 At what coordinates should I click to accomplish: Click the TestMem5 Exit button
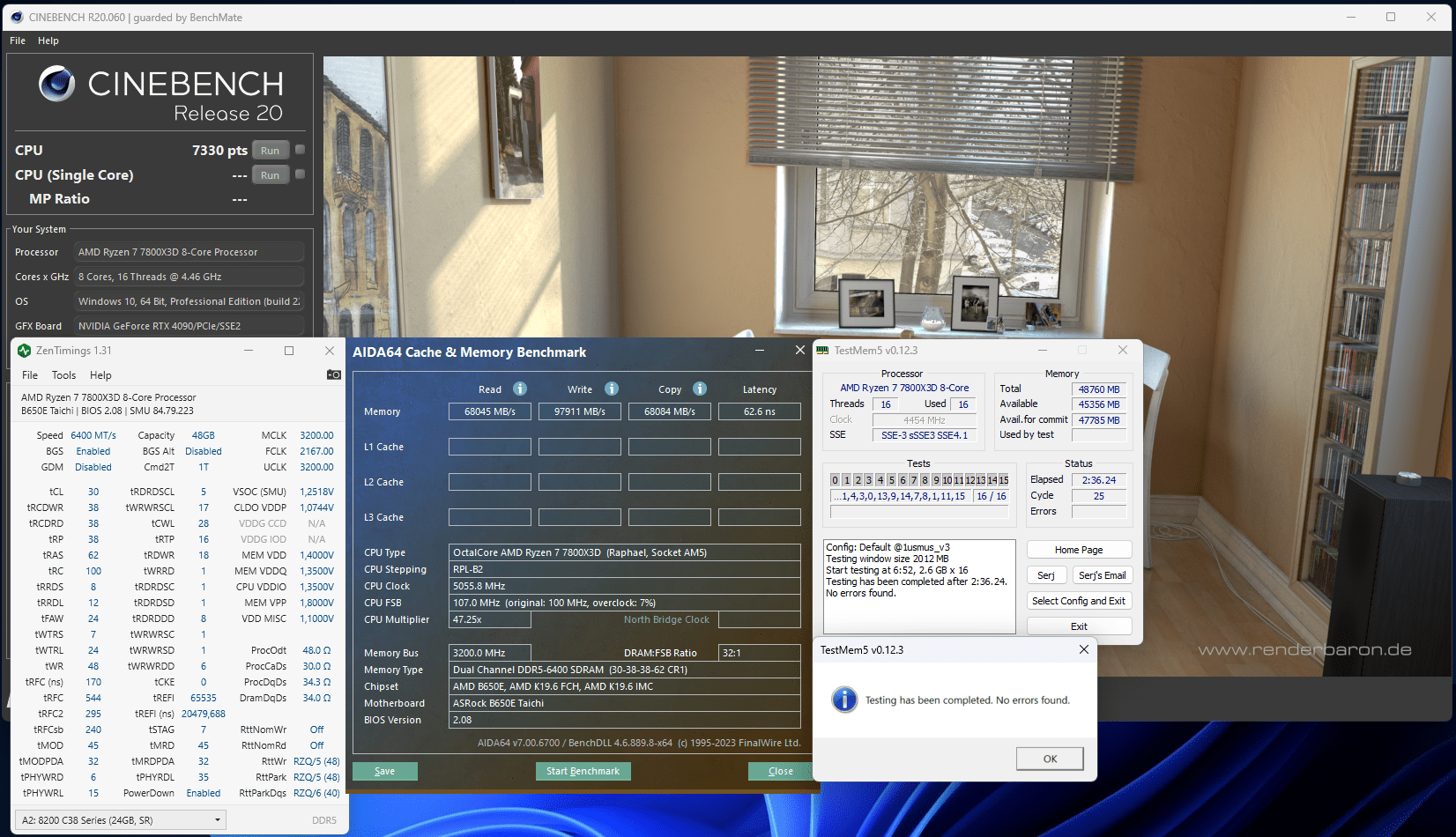[x=1079, y=626]
